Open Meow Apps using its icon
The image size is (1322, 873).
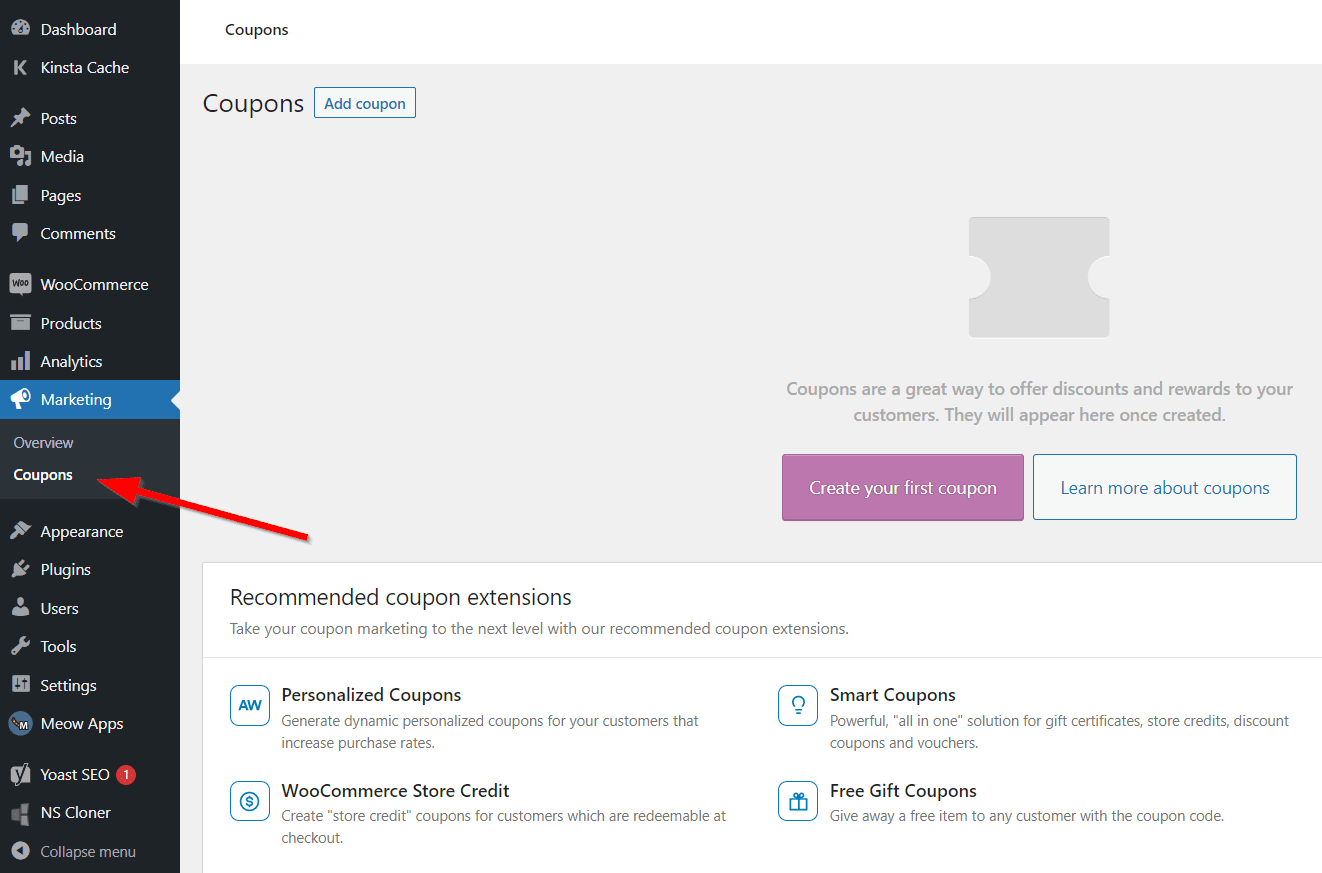20,723
